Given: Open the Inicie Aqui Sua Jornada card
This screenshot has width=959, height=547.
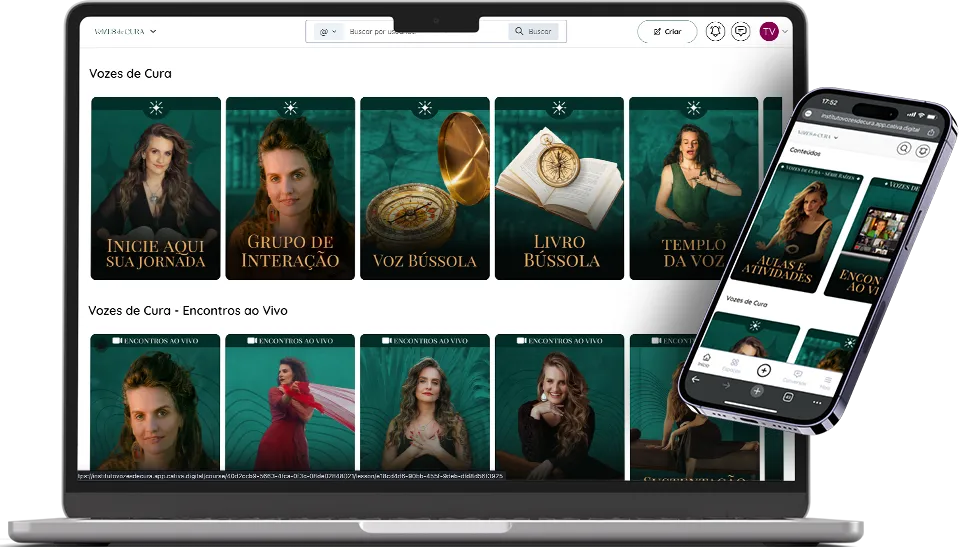Looking at the screenshot, I should point(155,187).
